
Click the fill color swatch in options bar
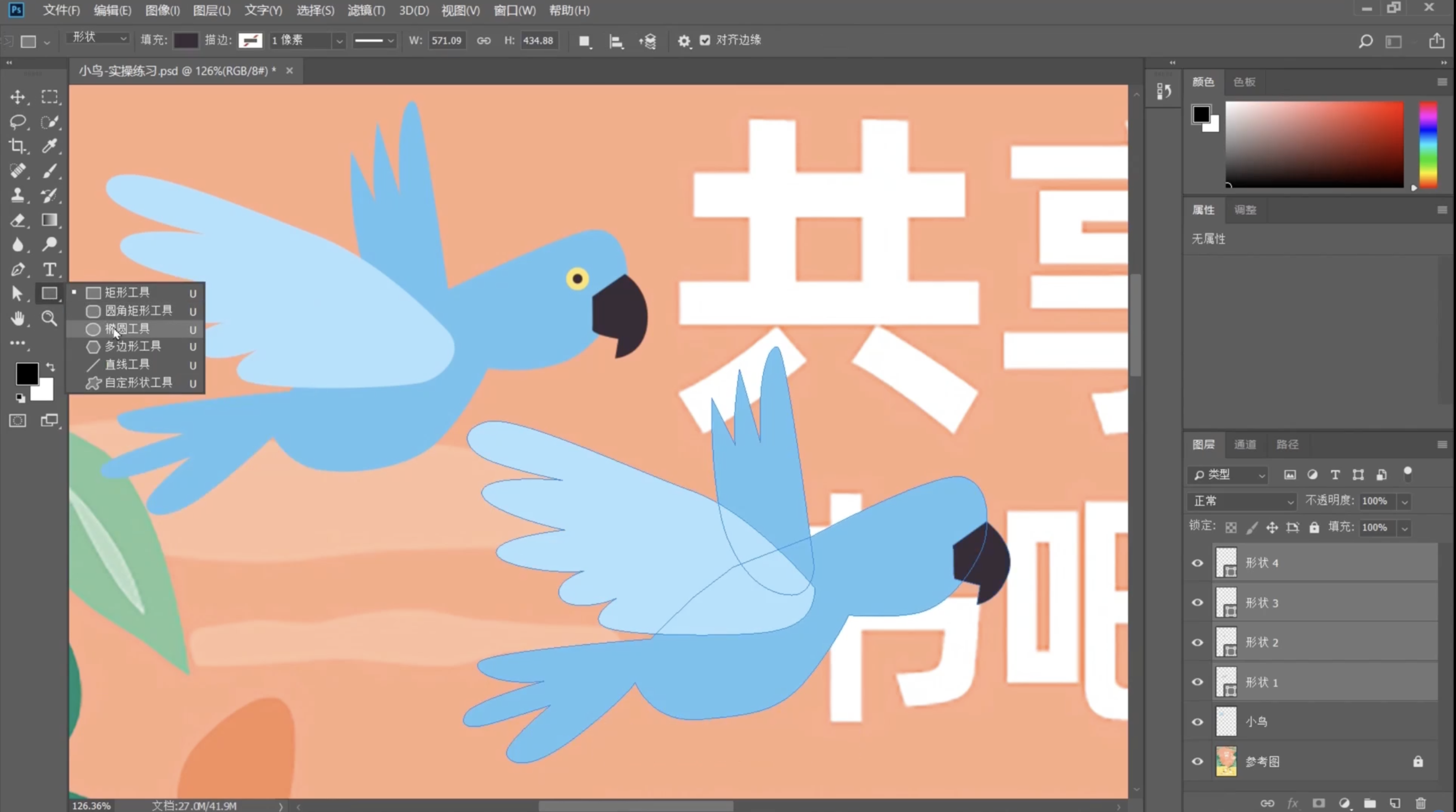[x=185, y=40]
